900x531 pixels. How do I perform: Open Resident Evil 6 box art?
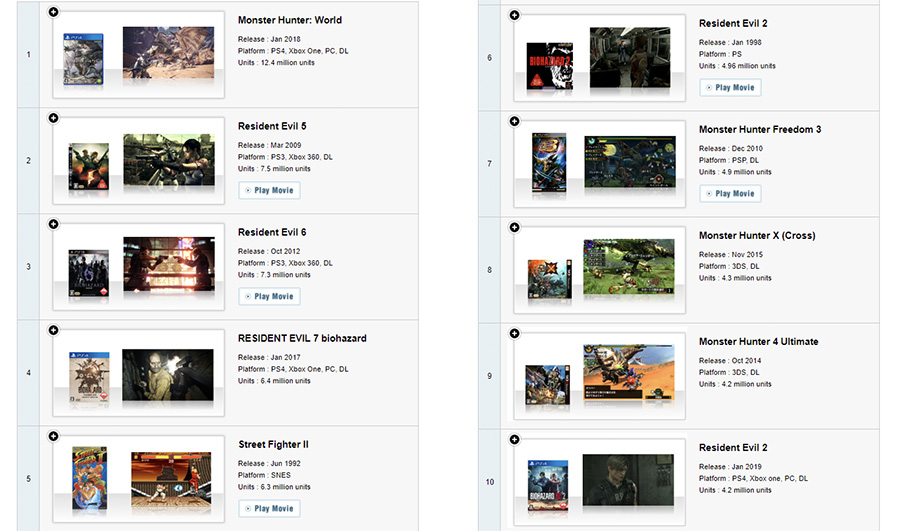pyautogui.click(x=88, y=273)
